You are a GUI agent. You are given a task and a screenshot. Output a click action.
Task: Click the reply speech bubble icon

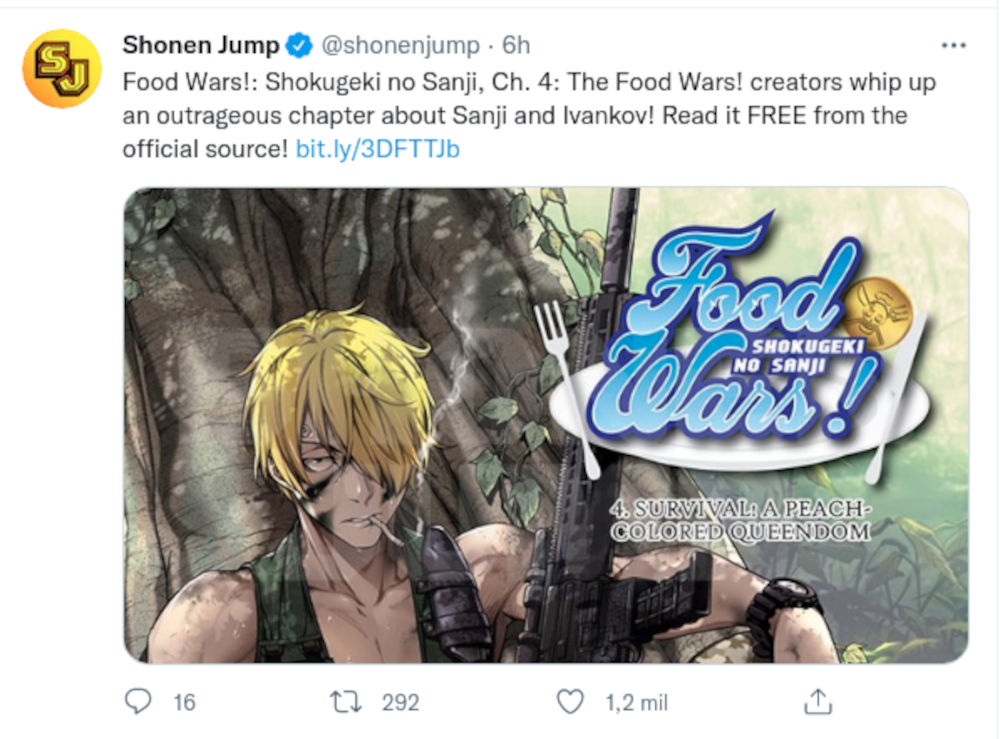point(137,702)
